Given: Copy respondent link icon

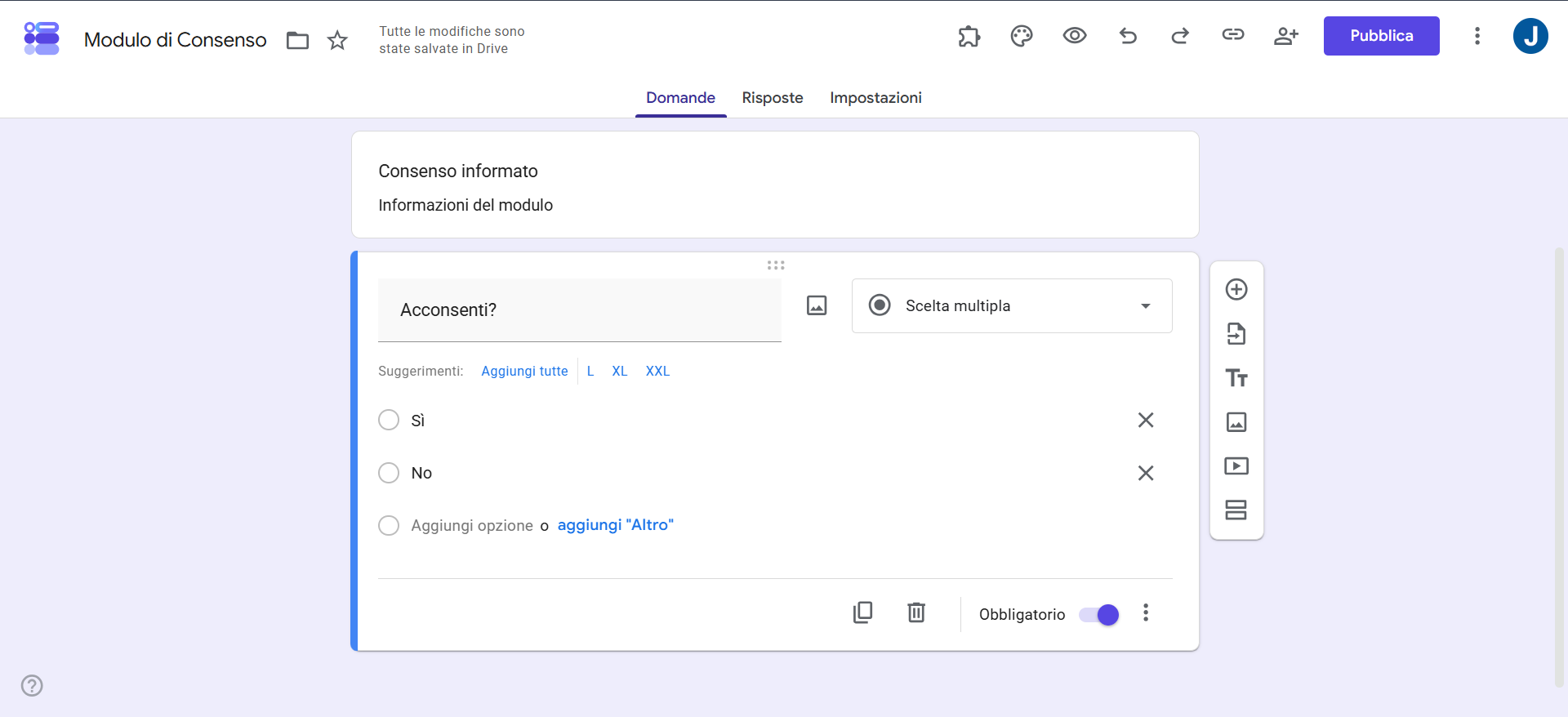Looking at the screenshot, I should point(1233,34).
